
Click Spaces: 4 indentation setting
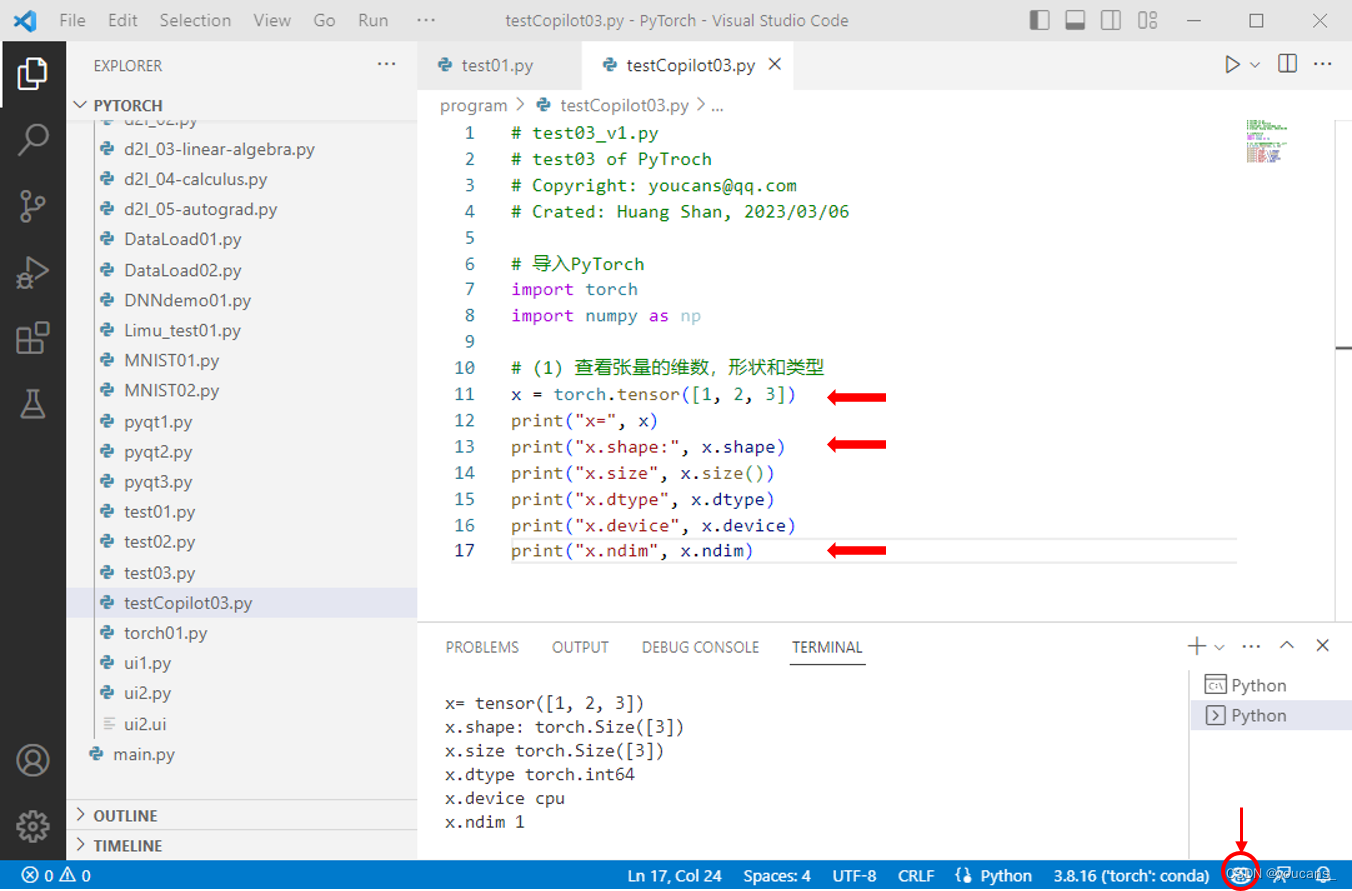777,876
